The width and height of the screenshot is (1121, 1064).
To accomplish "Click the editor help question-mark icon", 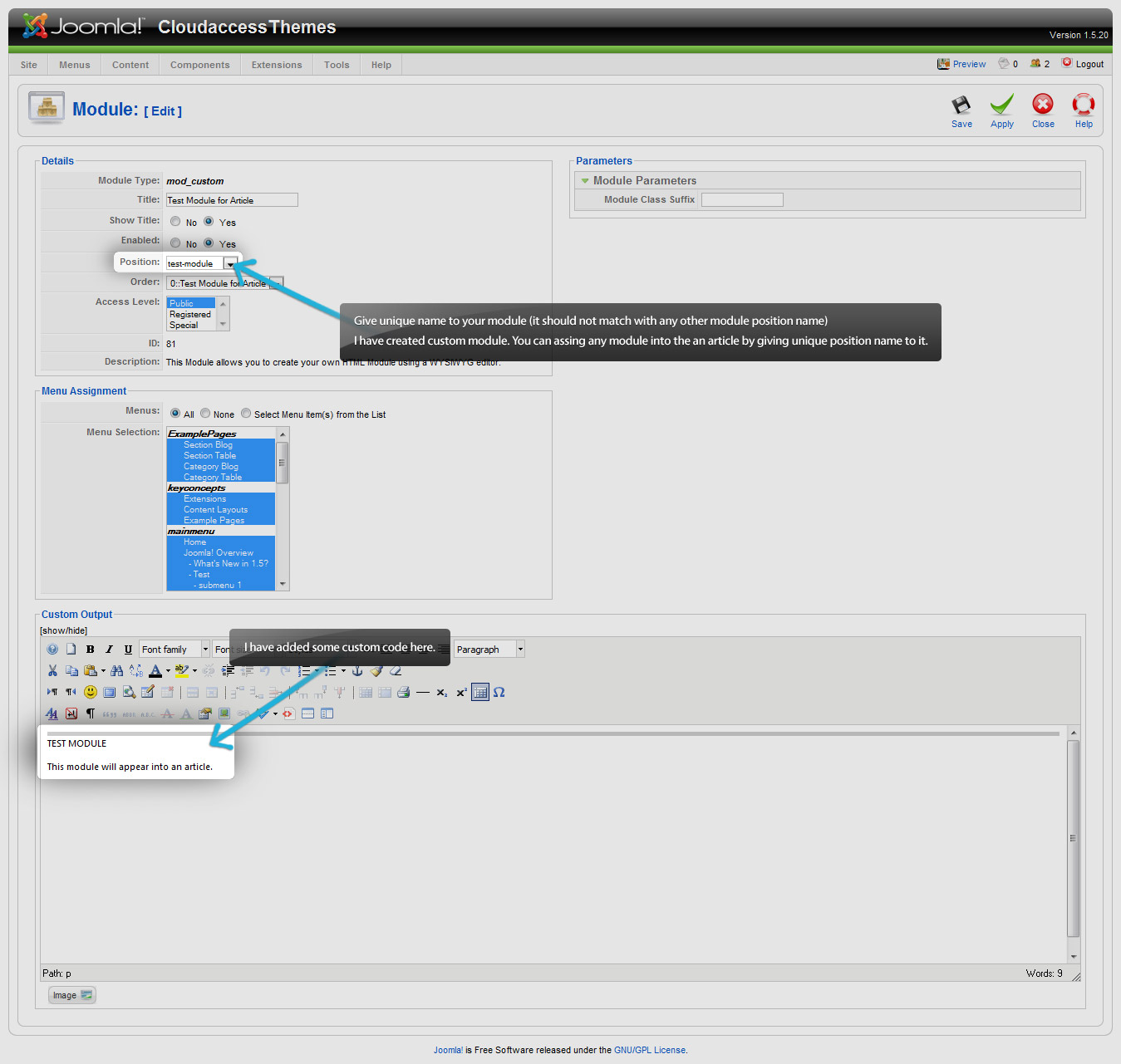I will click(x=52, y=650).
